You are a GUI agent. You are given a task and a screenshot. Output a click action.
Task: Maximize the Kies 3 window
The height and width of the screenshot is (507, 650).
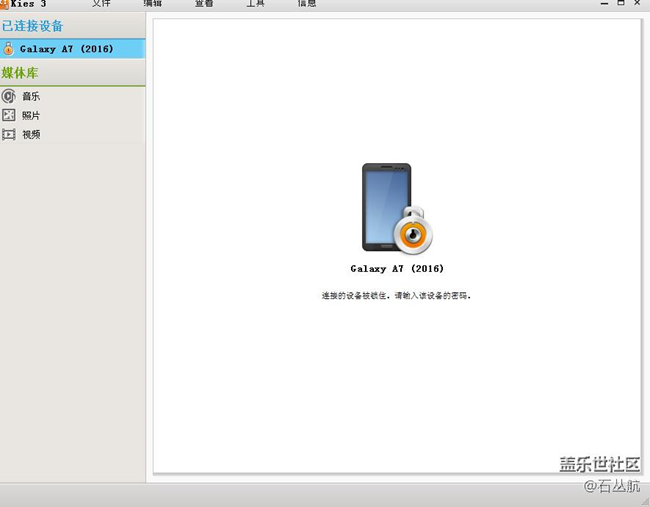click(x=621, y=3)
